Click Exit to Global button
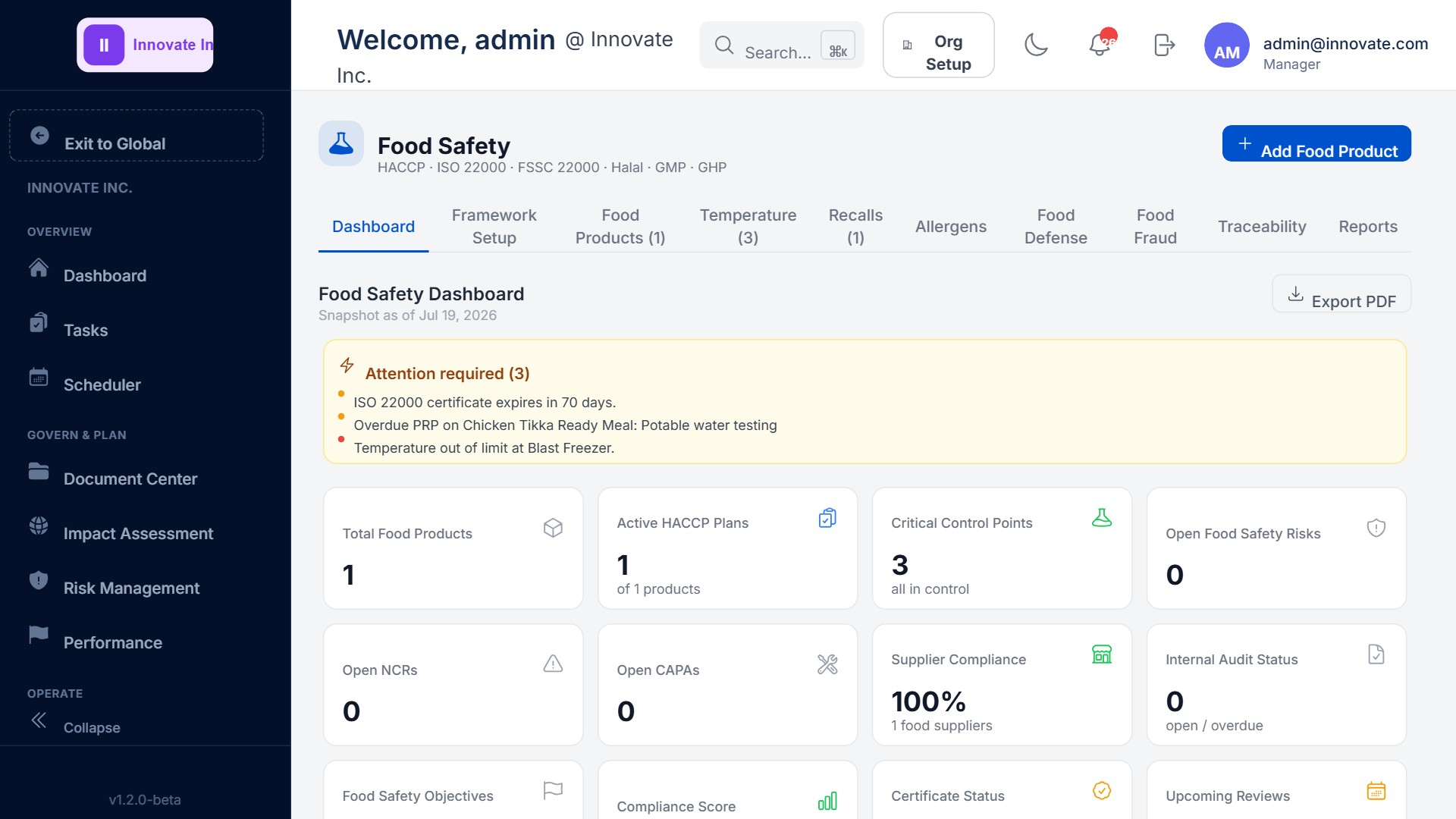 [136, 136]
